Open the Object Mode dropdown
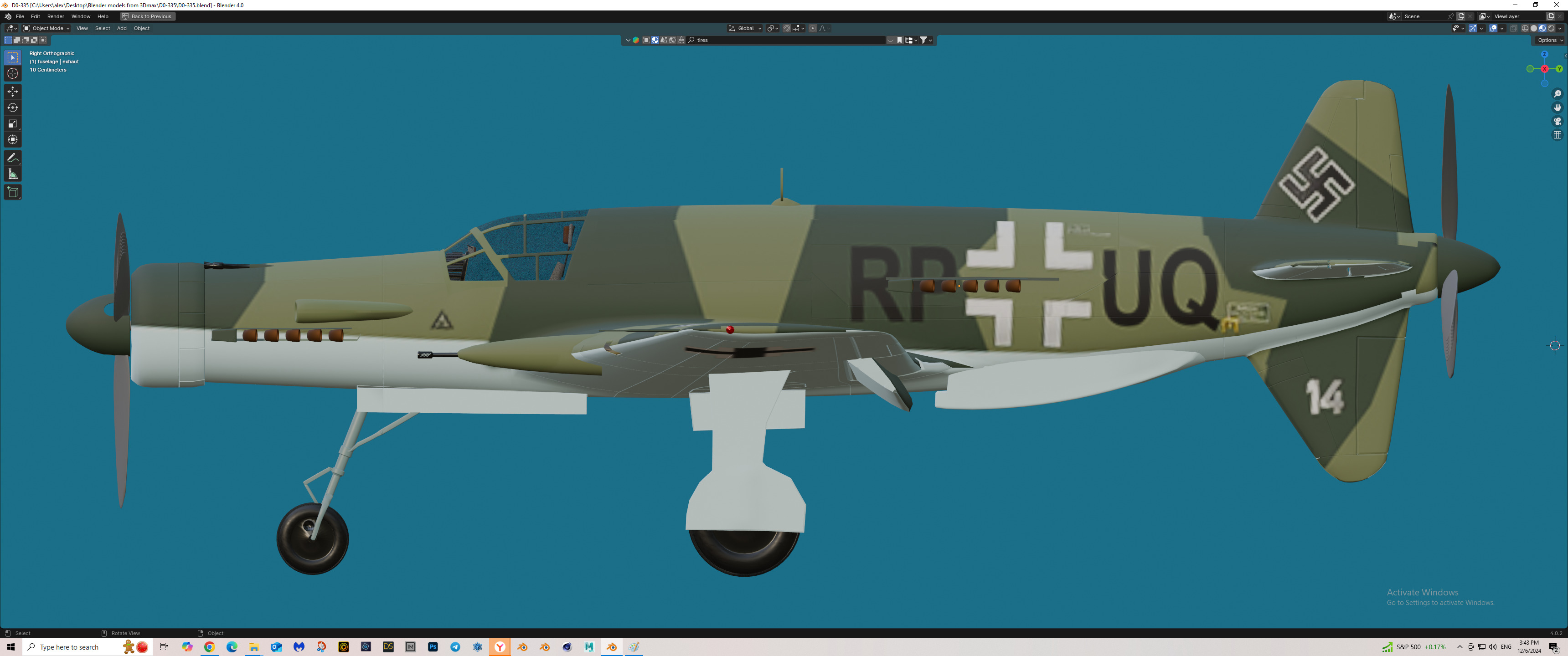 pyautogui.click(x=46, y=29)
